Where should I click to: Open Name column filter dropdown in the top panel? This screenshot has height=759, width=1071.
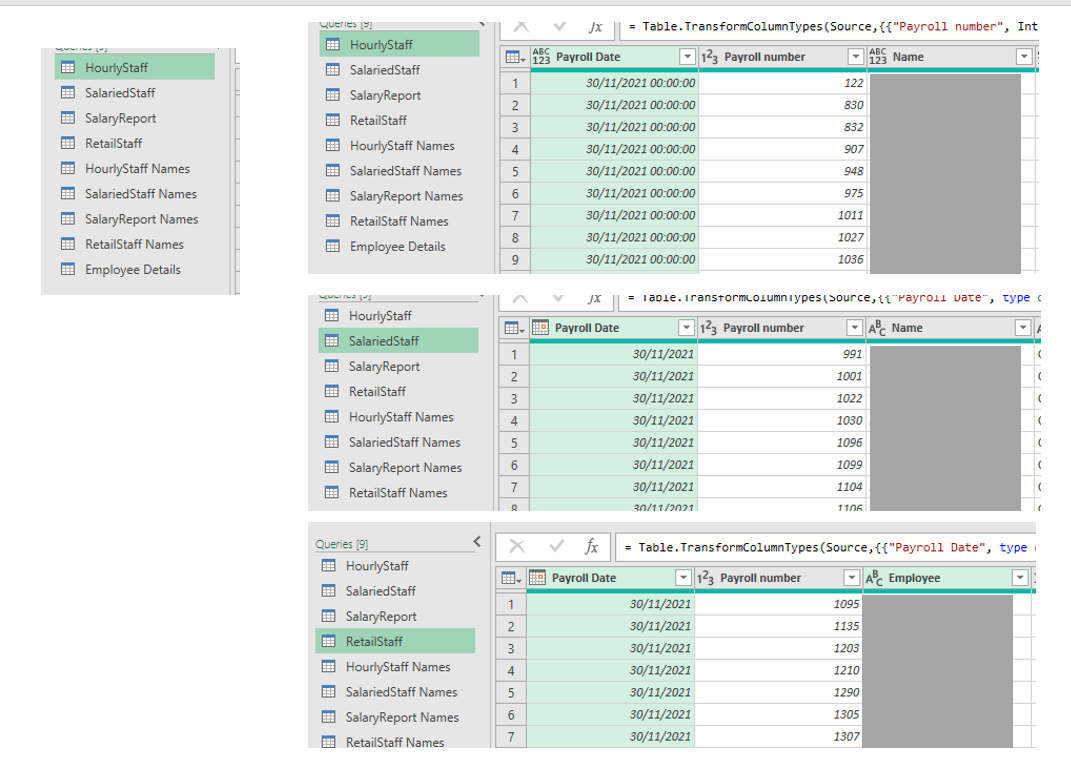(1024, 57)
